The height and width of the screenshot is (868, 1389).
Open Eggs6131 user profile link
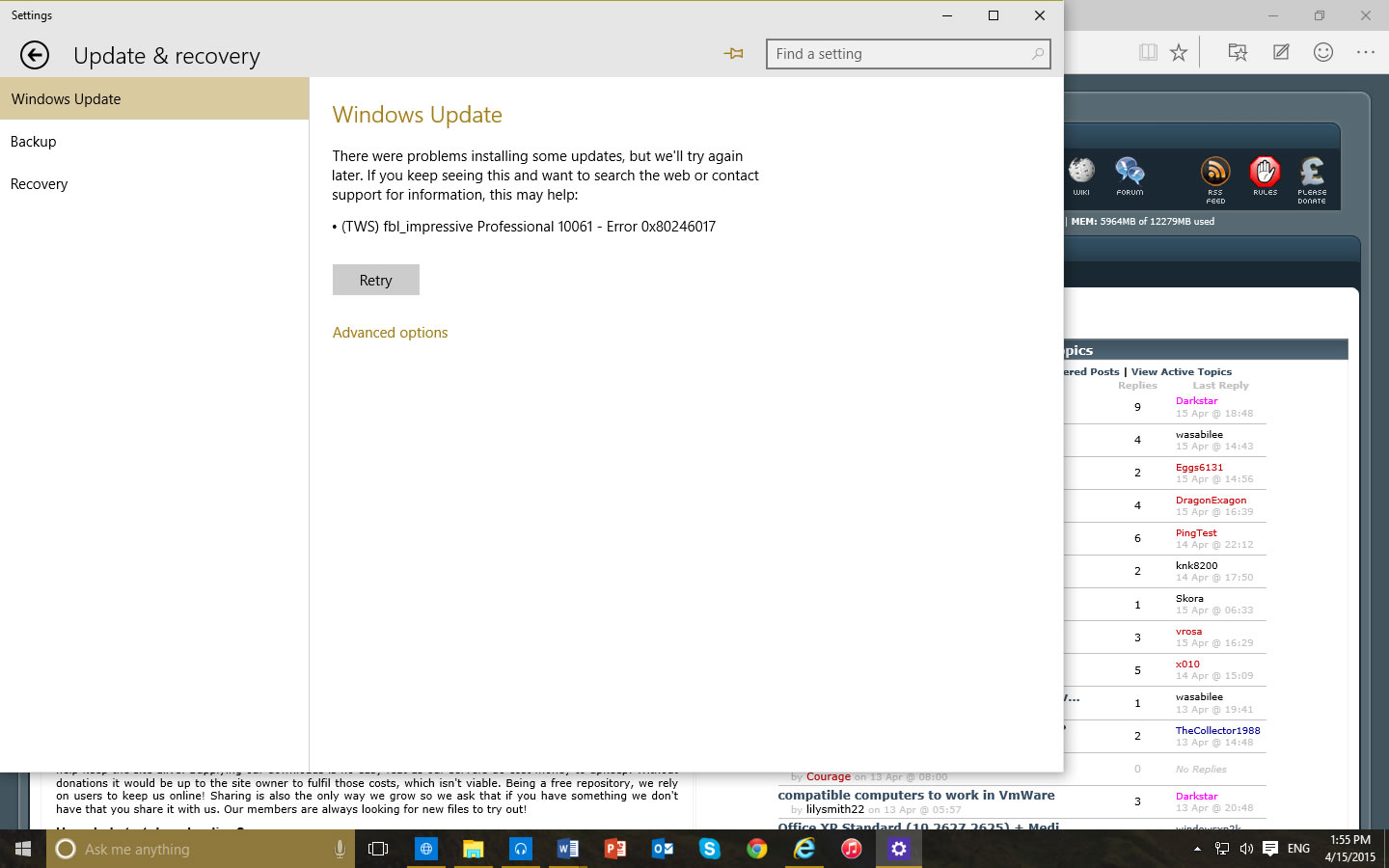pyautogui.click(x=1199, y=467)
